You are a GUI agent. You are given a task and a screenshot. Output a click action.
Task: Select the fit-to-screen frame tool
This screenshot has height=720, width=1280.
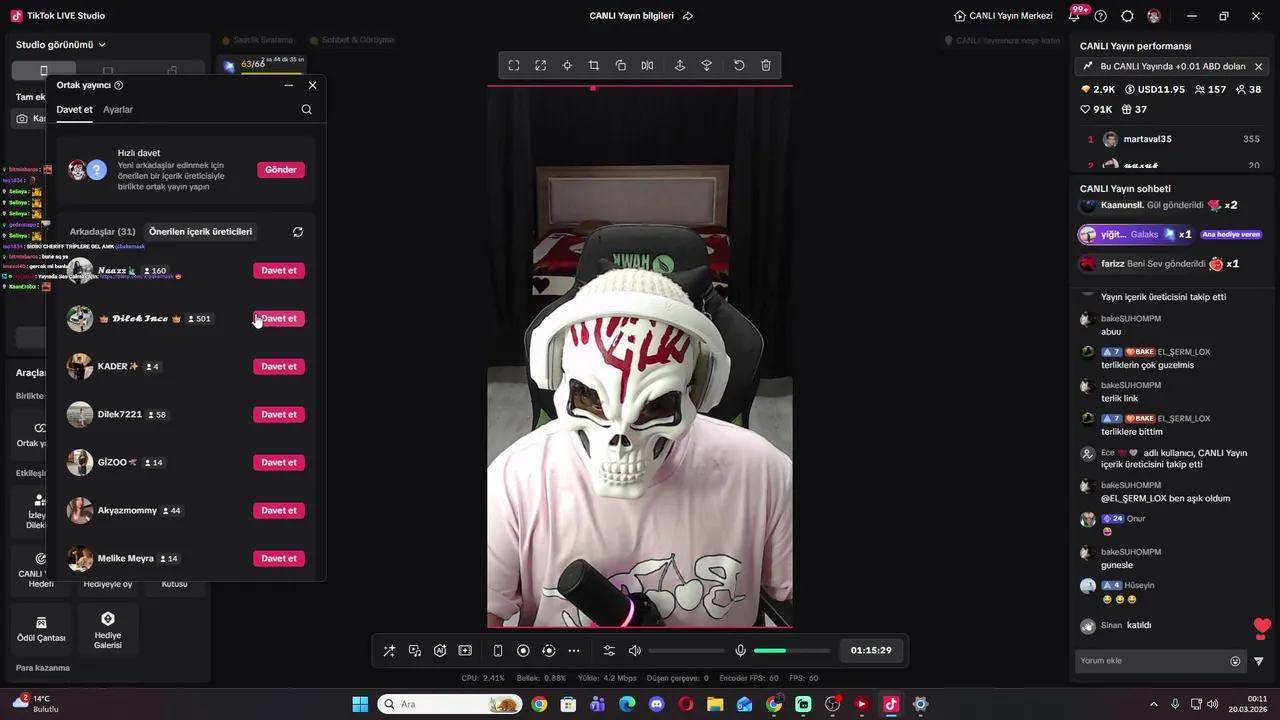pyautogui.click(x=514, y=65)
